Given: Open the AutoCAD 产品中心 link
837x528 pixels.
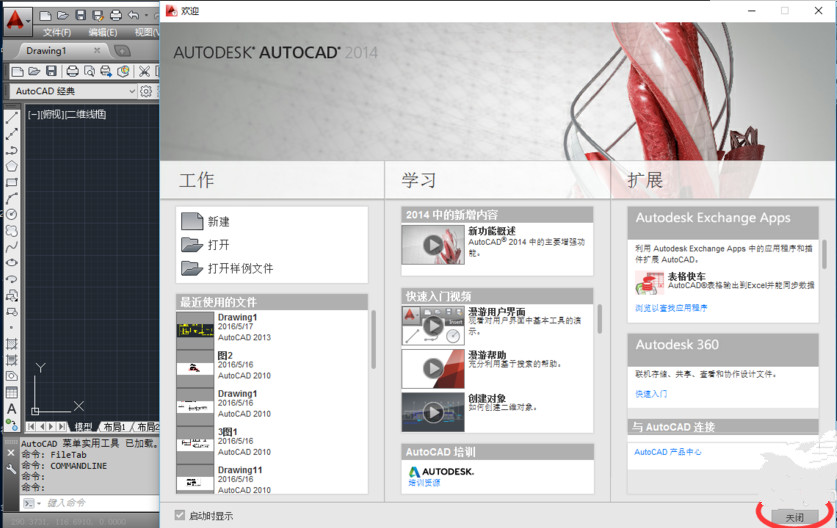Looking at the screenshot, I should pos(668,452).
